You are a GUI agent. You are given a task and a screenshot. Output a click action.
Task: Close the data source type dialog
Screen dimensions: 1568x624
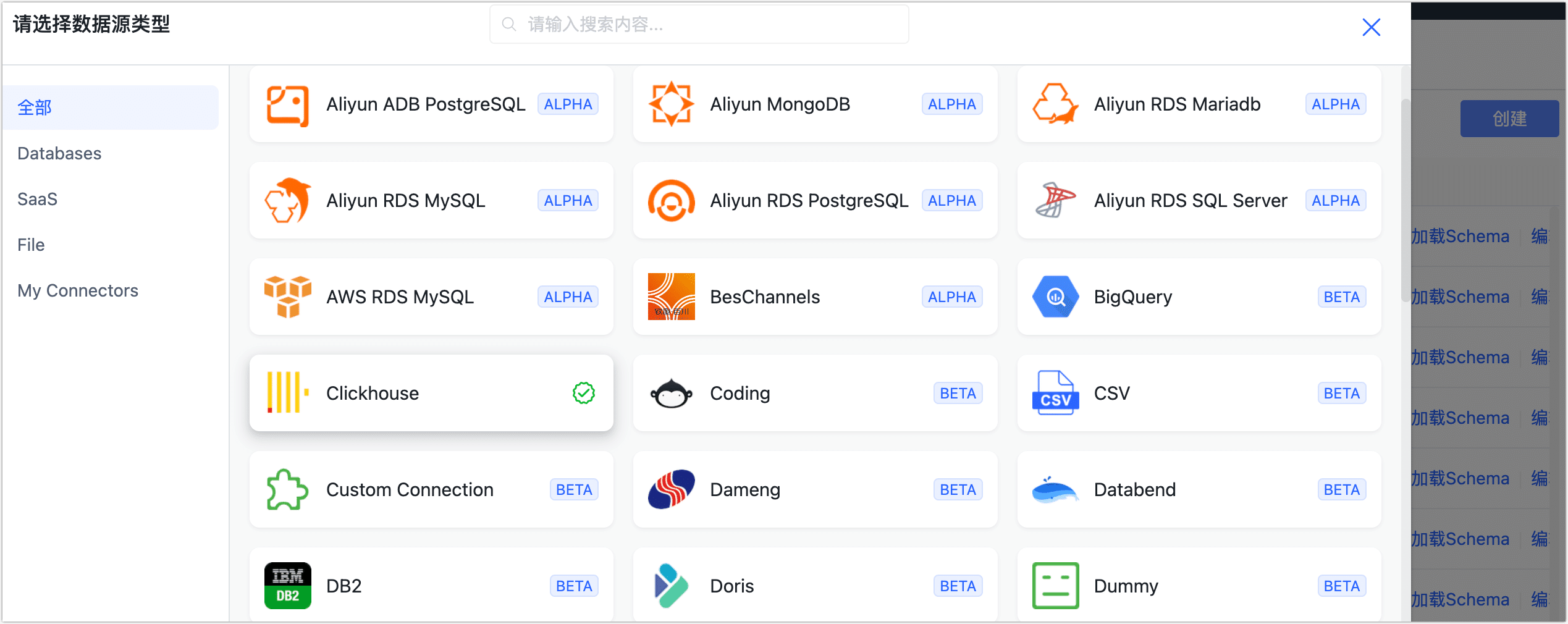(1371, 27)
